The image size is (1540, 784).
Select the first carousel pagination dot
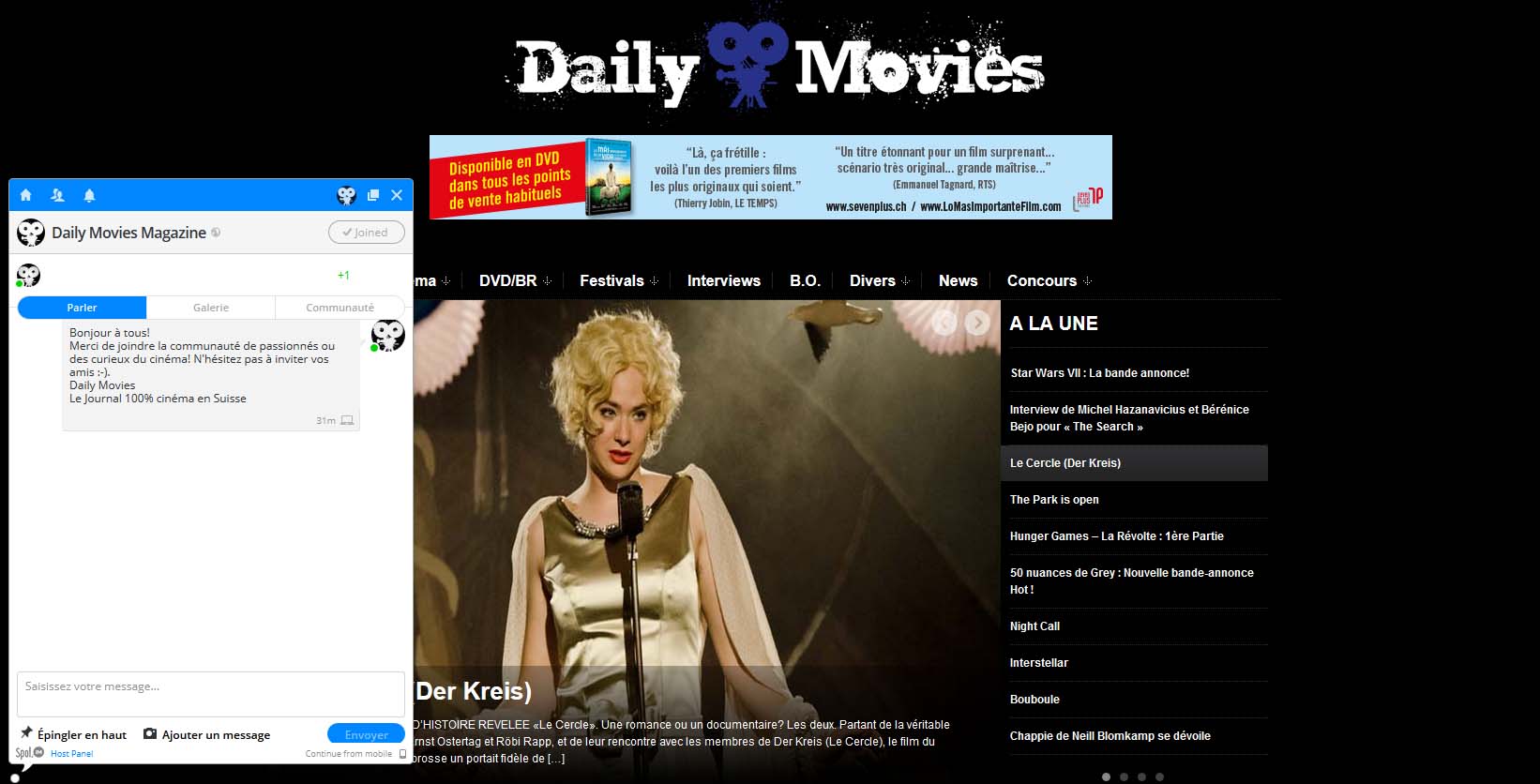pyautogui.click(x=1106, y=776)
